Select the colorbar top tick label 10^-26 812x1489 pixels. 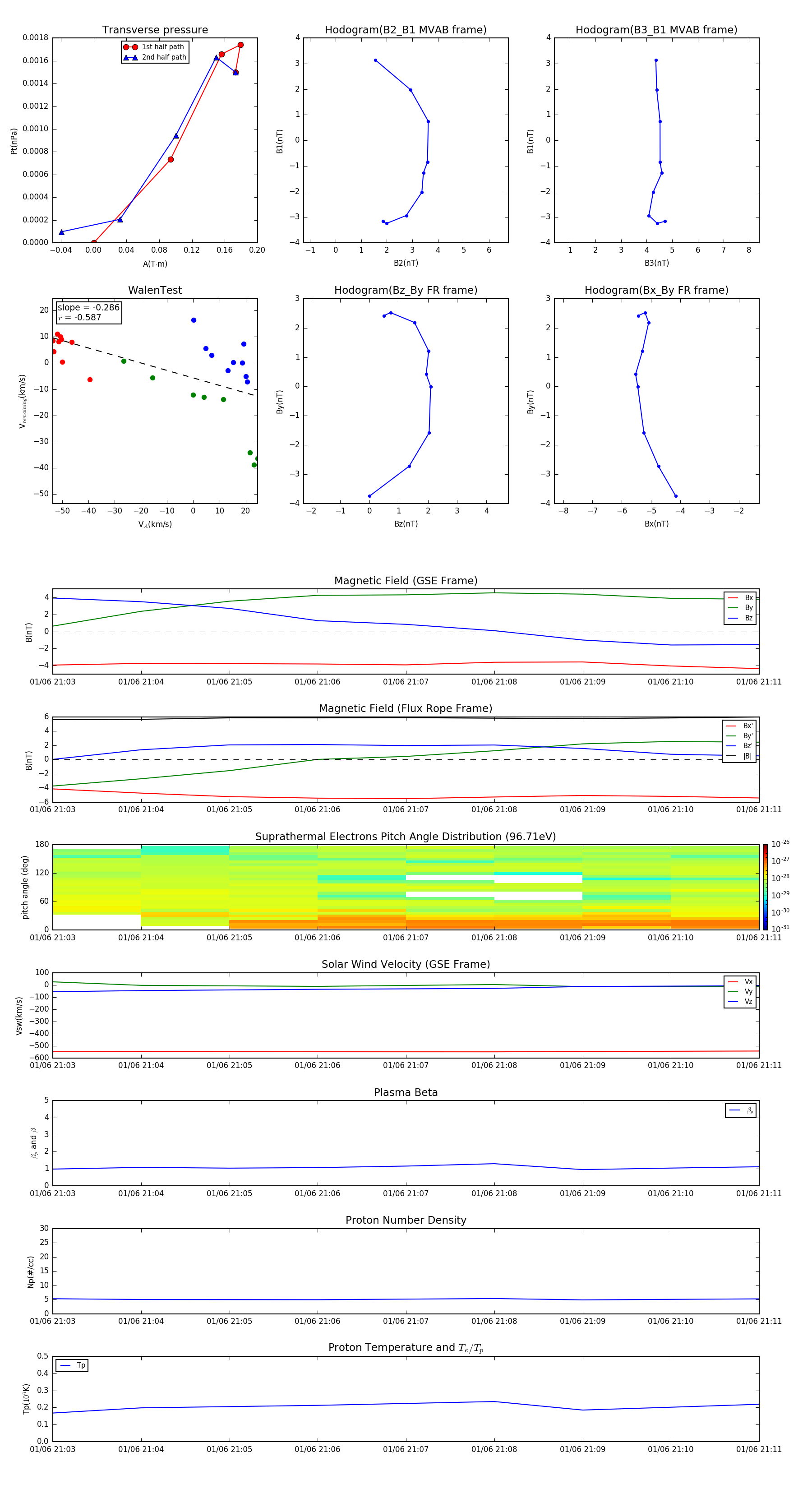pos(780,844)
